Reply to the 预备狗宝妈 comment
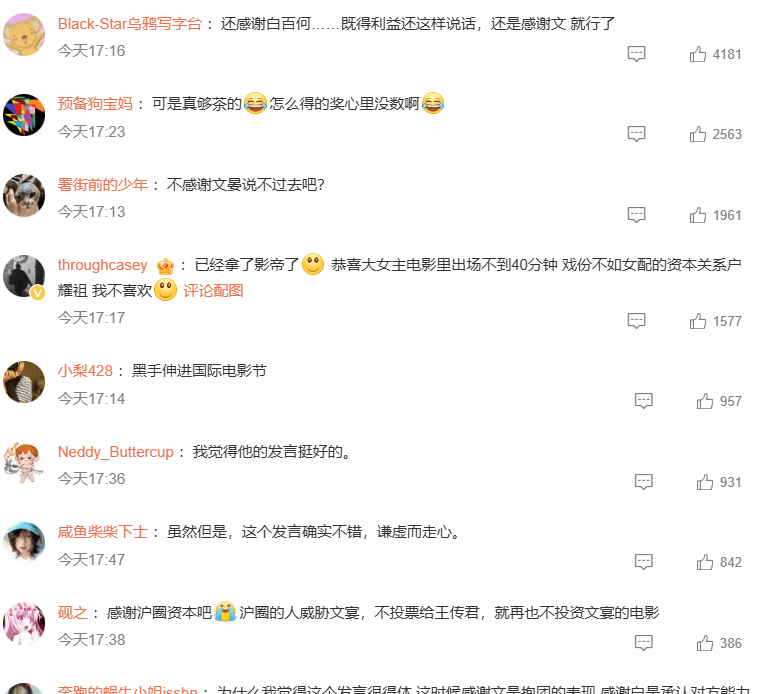The height and width of the screenshot is (694, 774). tap(636, 134)
